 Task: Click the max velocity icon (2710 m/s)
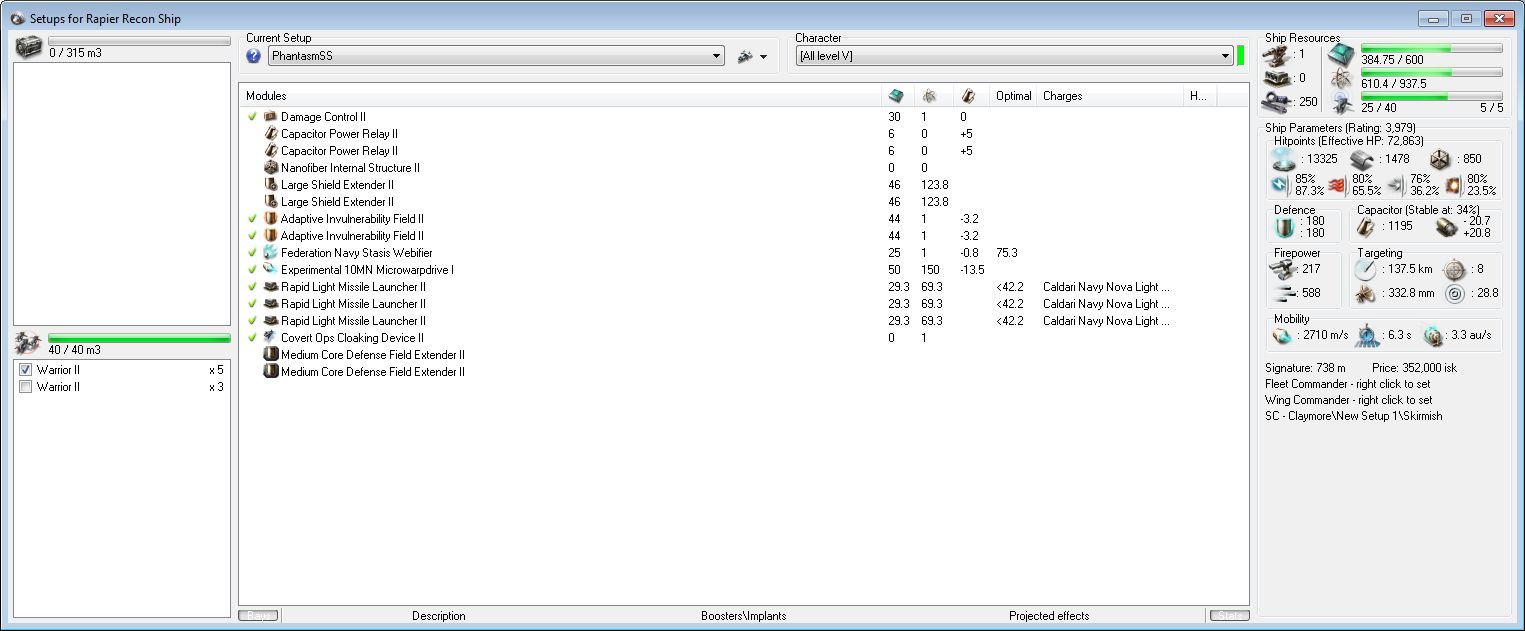click(x=1282, y=336)
